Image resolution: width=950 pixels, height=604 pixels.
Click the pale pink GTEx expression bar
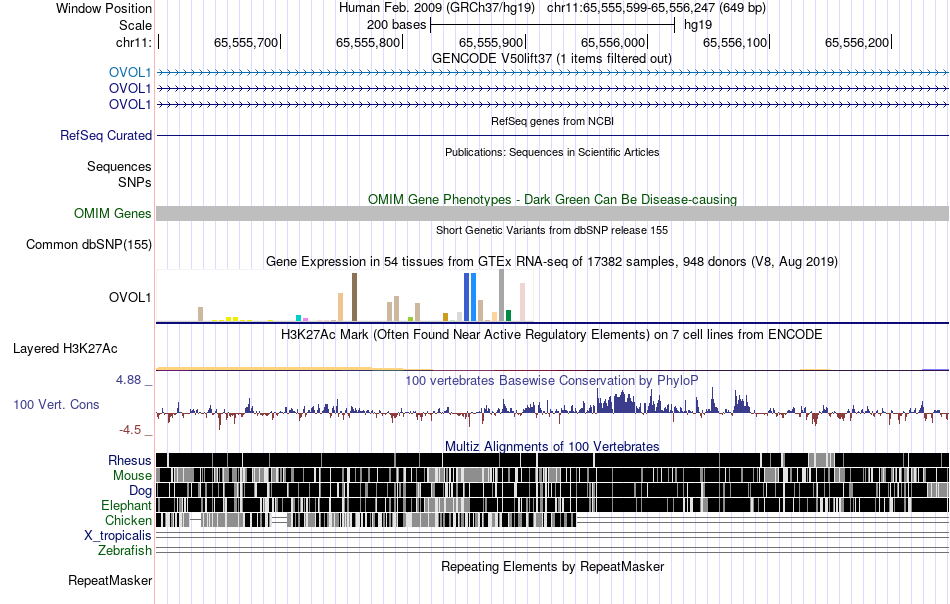(522, 302)
